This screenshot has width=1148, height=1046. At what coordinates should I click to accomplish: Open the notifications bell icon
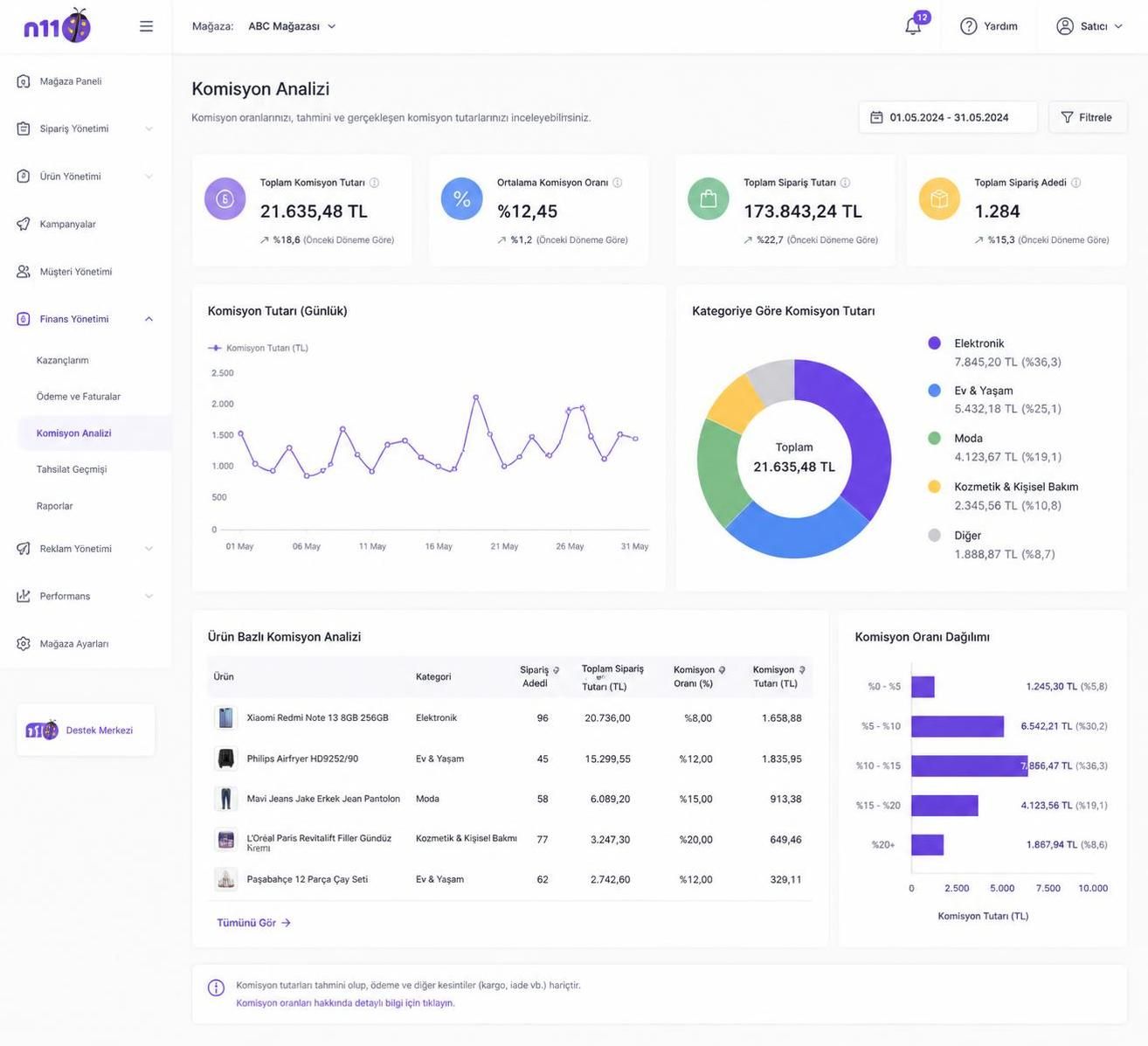(913, 26)
